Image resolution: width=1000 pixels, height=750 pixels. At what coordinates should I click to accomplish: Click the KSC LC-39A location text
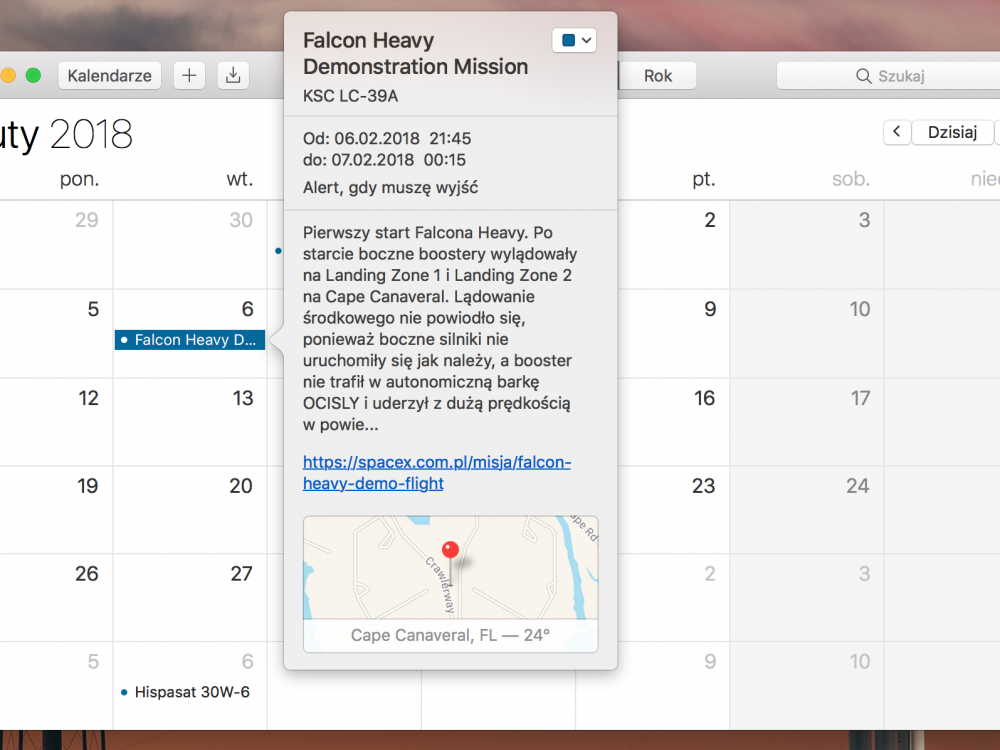350,97
